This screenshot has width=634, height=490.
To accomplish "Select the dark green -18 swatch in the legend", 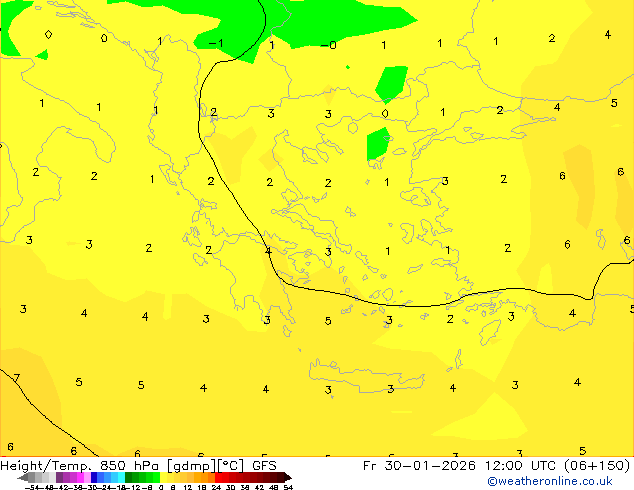I will pos(129,477).
